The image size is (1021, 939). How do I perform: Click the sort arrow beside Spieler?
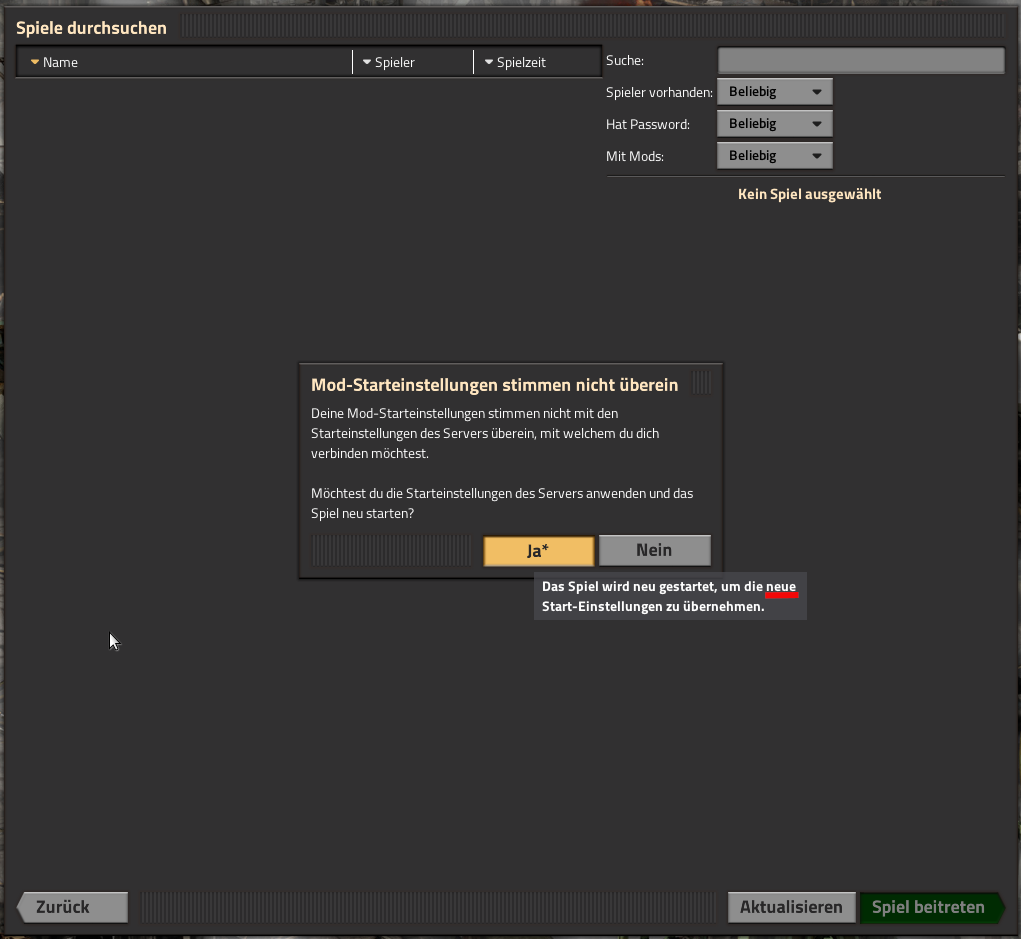tap(367, 62)
